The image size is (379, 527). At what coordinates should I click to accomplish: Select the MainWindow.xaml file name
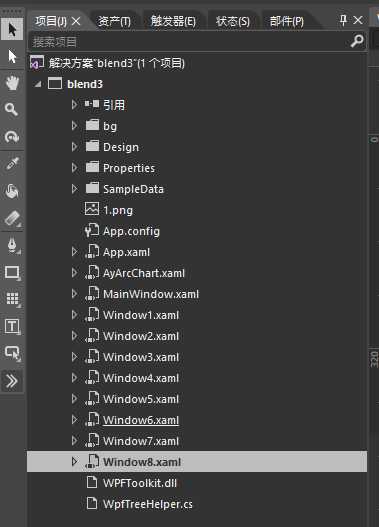point(151,294)
